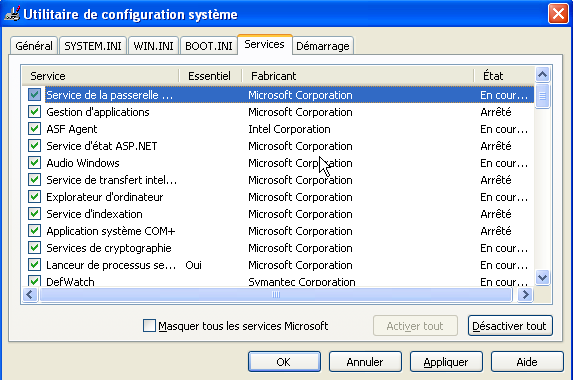Click En cour... status of Services de cryptographie
The image size is (573, 380).
pos(504,248)
